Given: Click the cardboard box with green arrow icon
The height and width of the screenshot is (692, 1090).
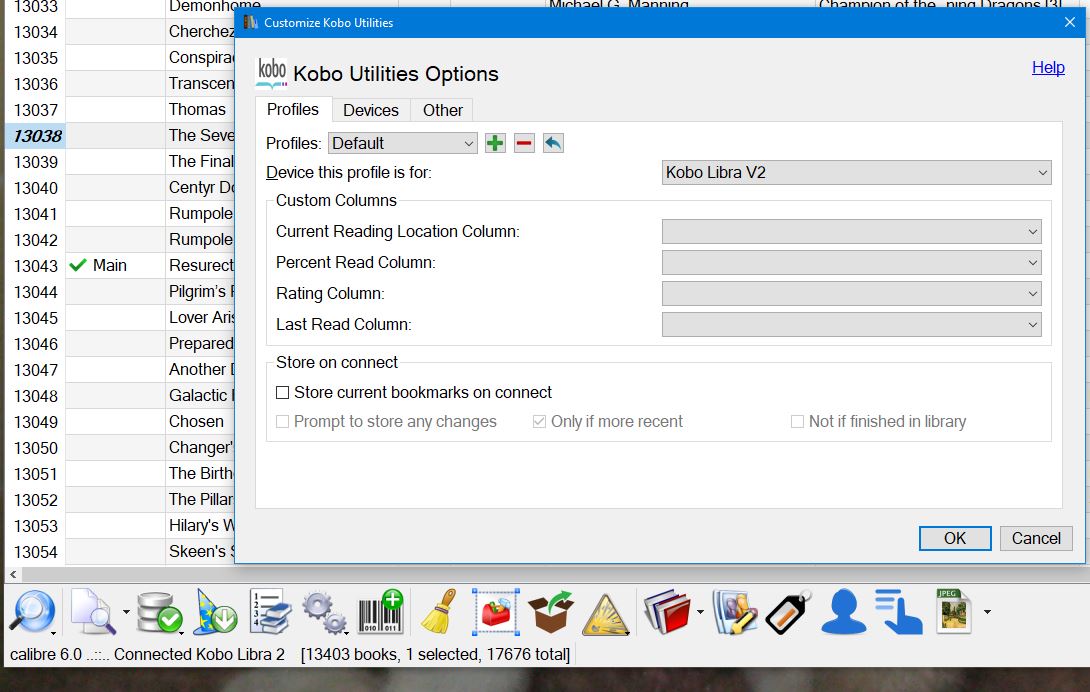Looking at the screenshot, I should [551, 612].
